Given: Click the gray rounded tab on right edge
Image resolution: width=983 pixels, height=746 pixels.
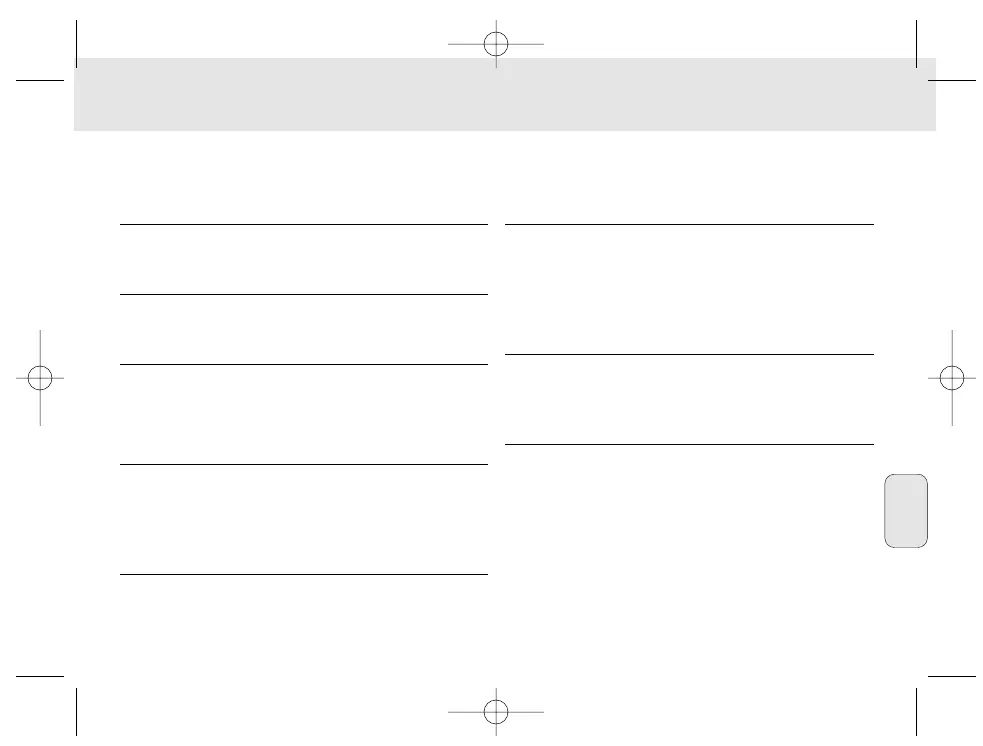Looking at the screenshot, I should [906, 511].
